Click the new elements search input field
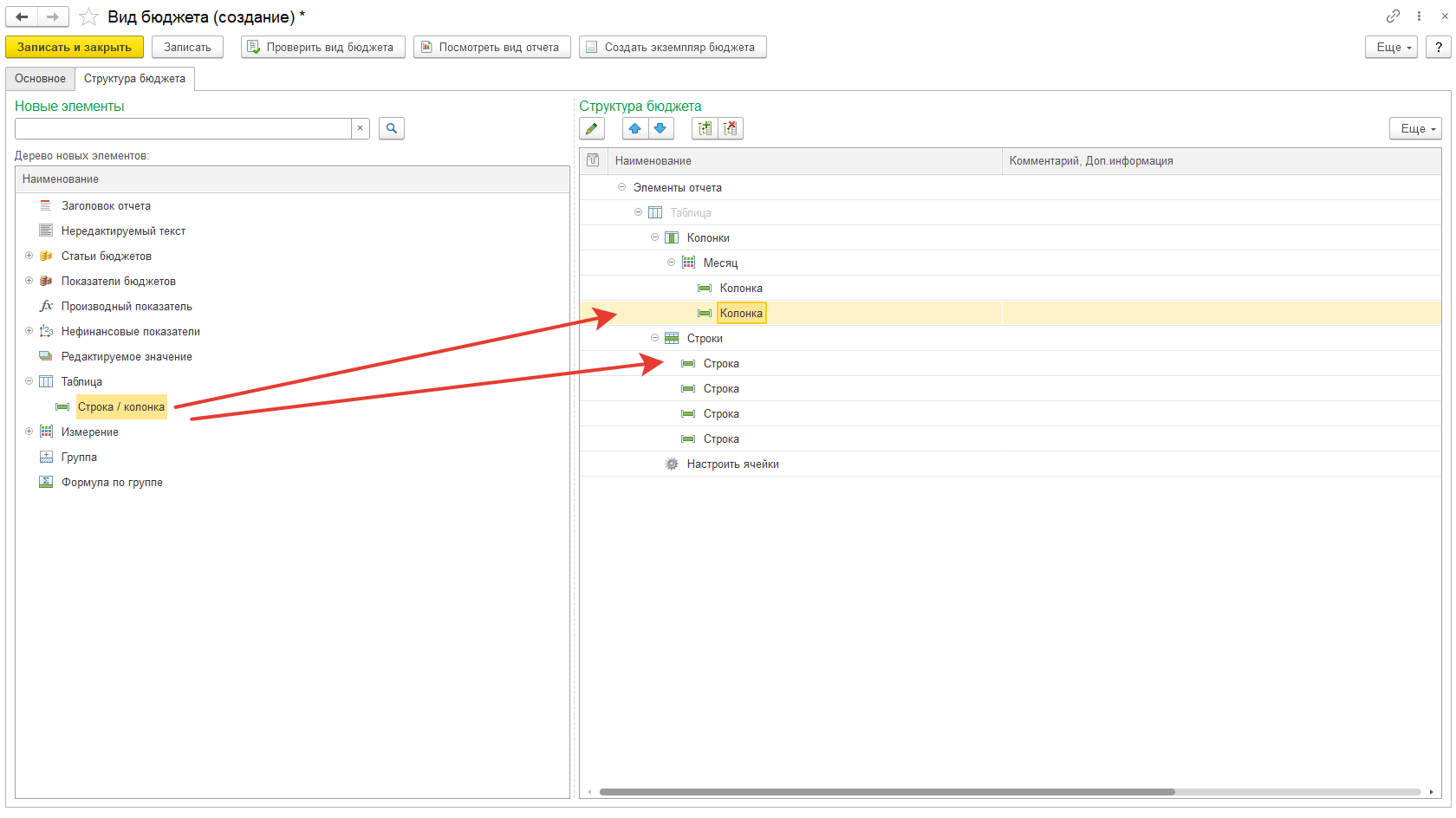The image size is (1456, 818). click(182, 129)
